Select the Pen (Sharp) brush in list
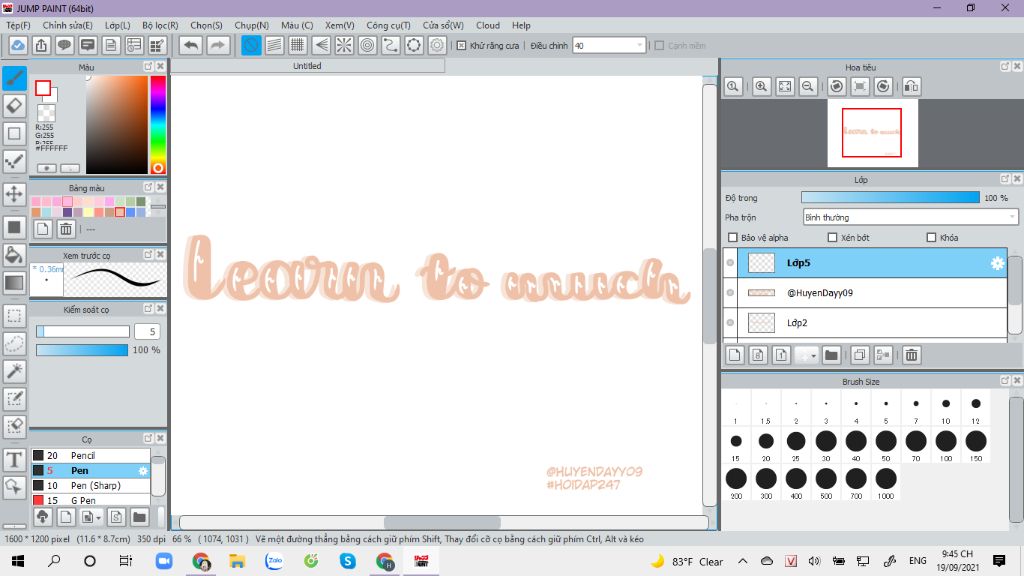 [91, 485]
